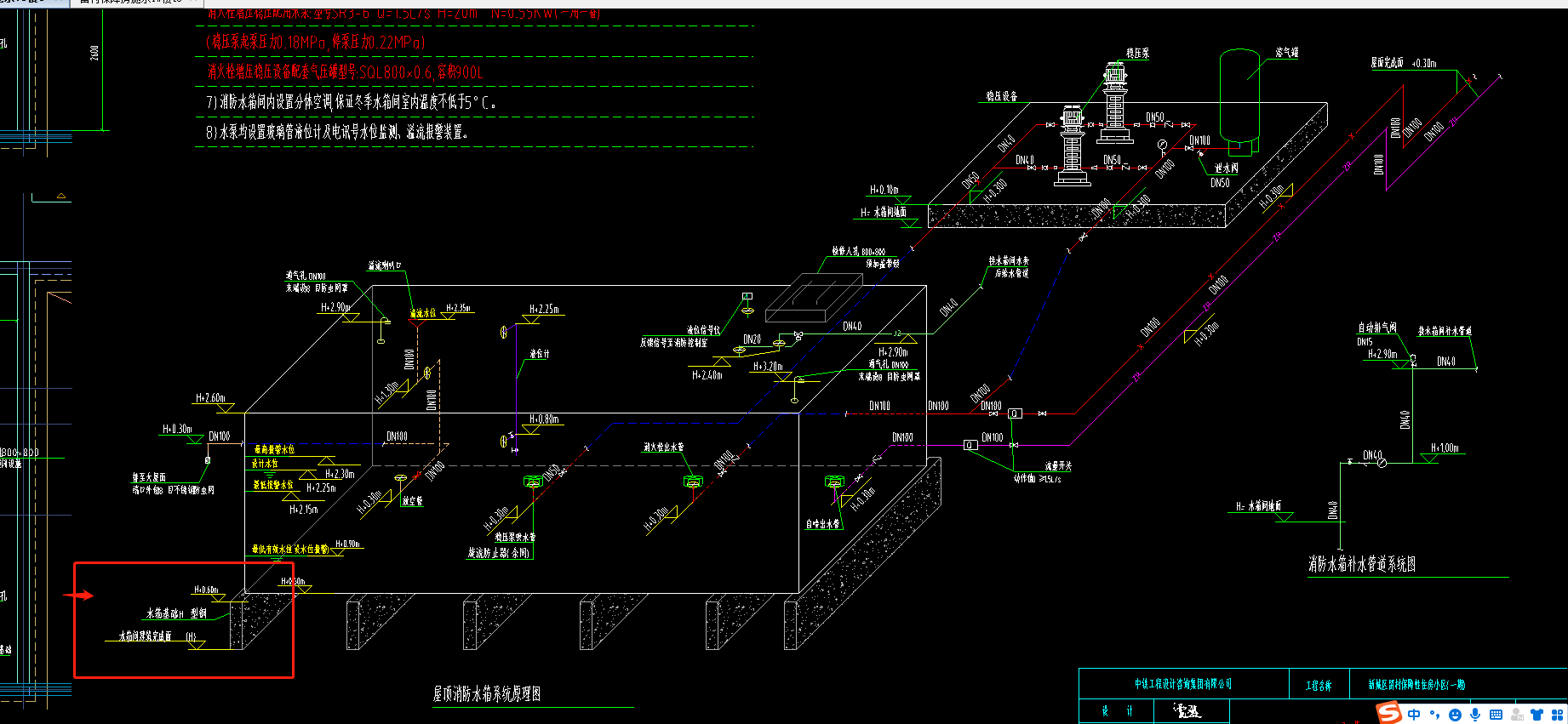The image size is (1568, 724).
Task: Toggle punctuation mode icon in Sogou bar
Action: click(x=1434, y=715)
